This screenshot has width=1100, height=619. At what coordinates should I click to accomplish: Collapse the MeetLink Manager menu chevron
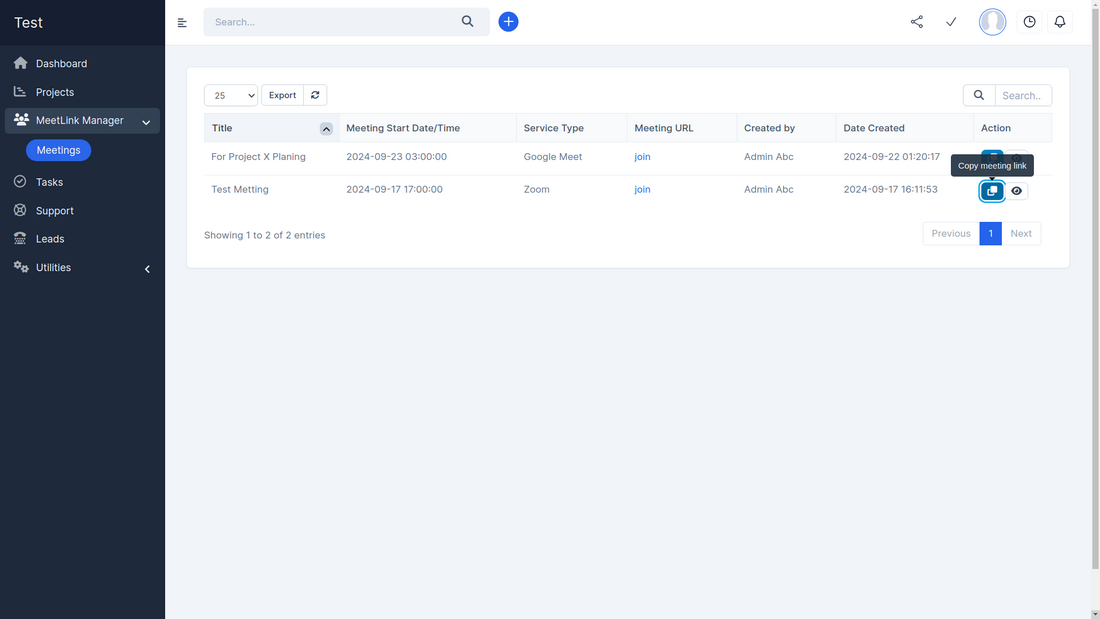[146, 120]
